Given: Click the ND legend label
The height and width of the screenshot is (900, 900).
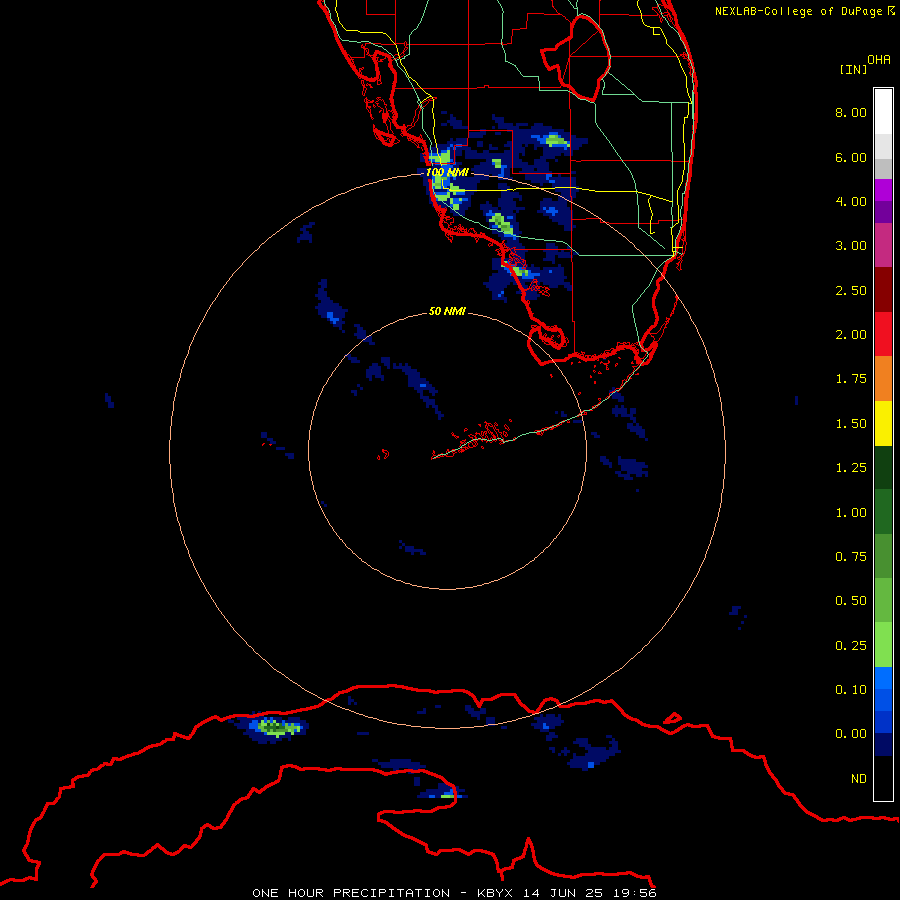Looking at the screenshot, I should (859, 779).
